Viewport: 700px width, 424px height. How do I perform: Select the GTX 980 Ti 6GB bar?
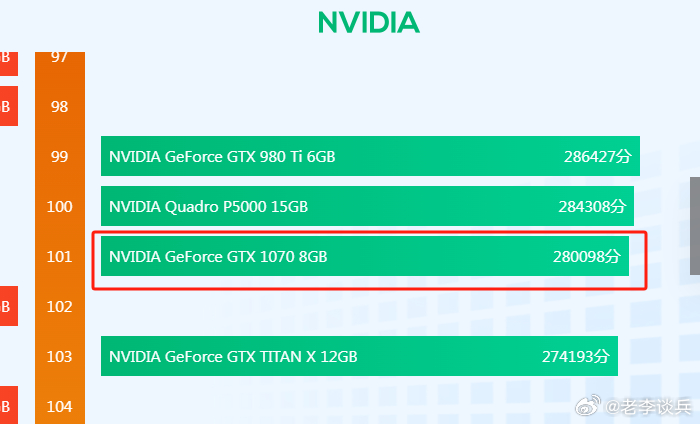point(370,156)
